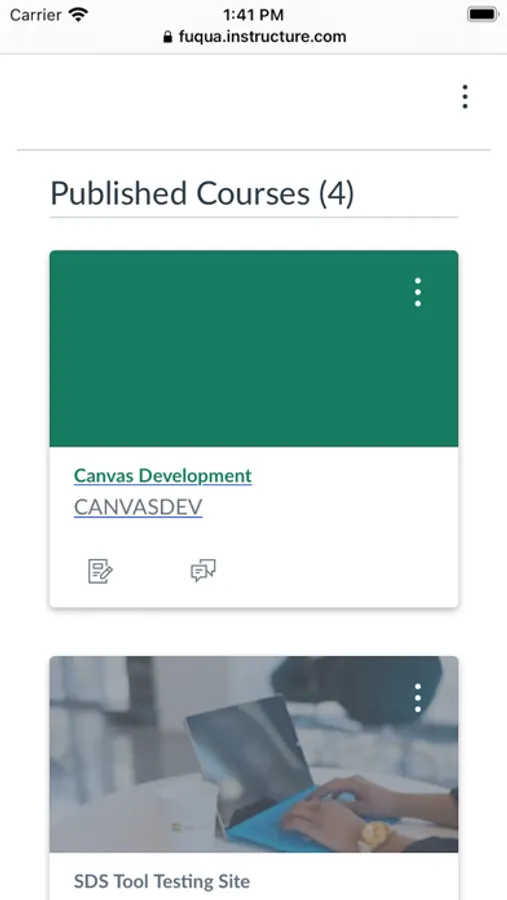Open the SDS Tool Testing Site title

[x=162, y=881]
